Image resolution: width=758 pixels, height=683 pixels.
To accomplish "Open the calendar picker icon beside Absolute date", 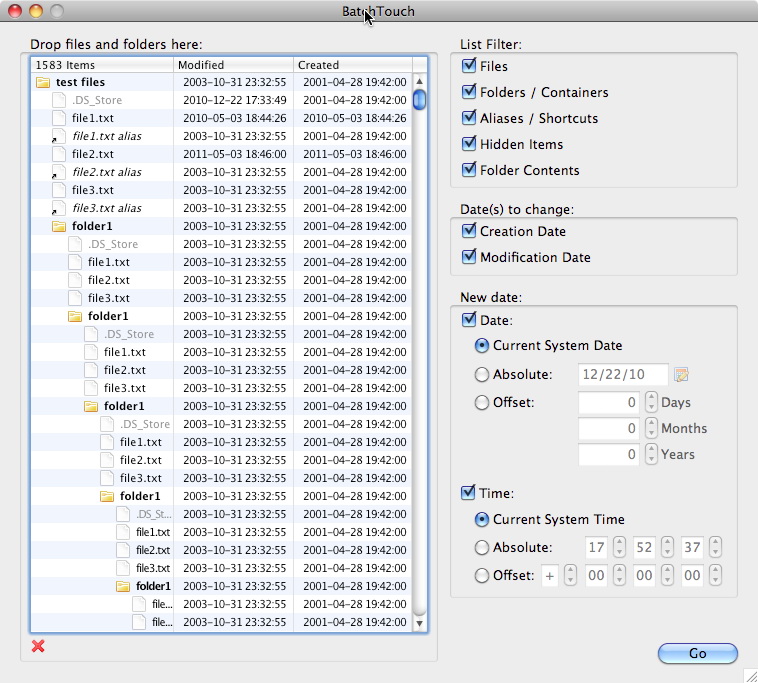I will coord(682,374).
